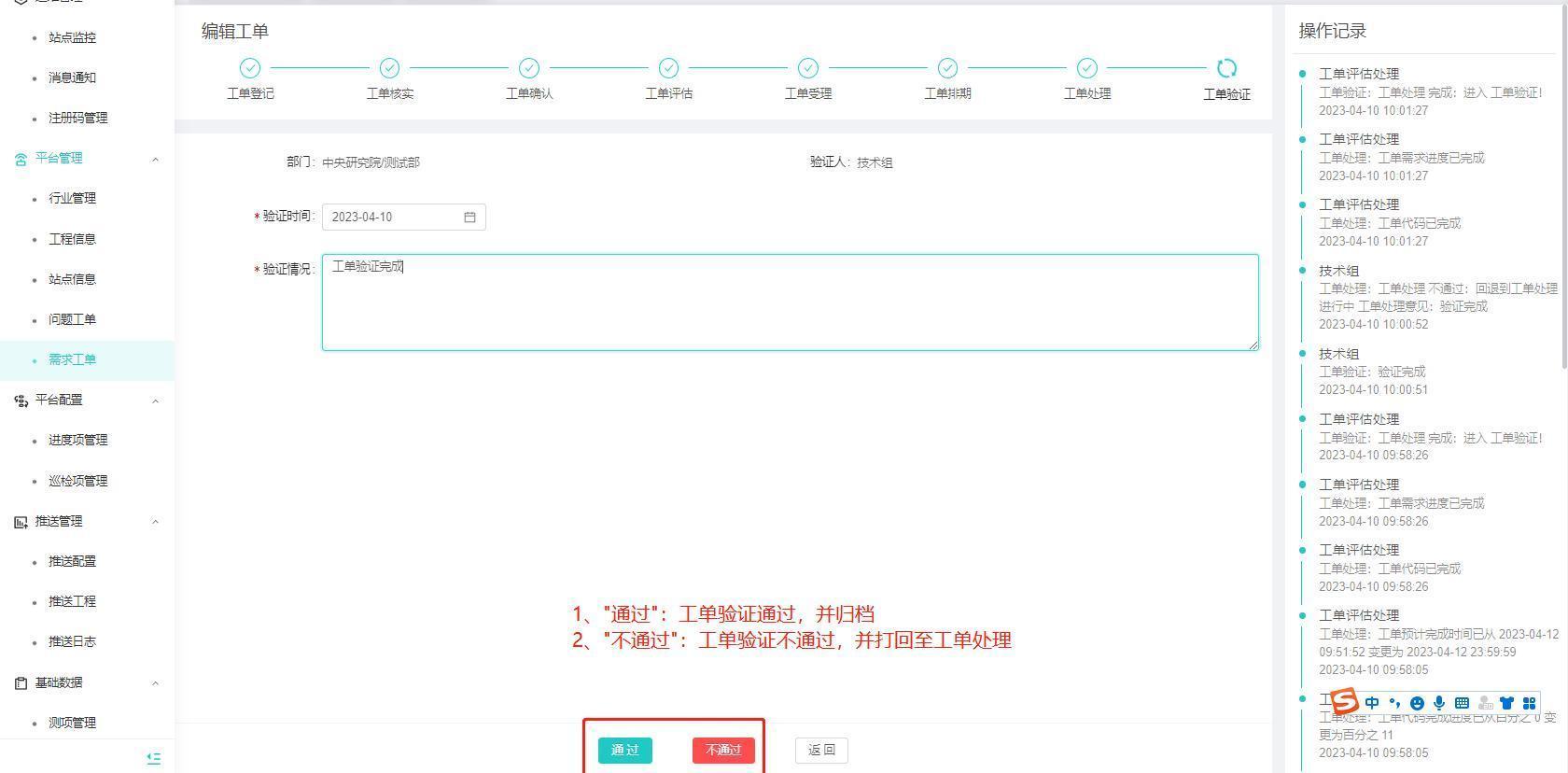Open the IME toolbox four-squares icon
The height and width of the screenshot is (773, 1568).
[1529, 703]
